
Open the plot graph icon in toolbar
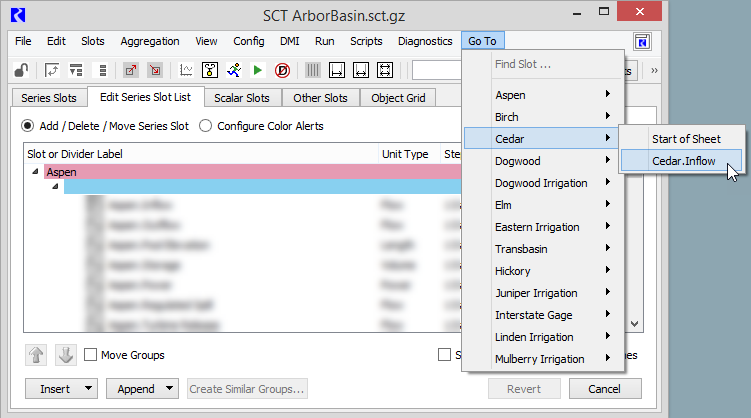pyautogui.click(x=186, y=71)
